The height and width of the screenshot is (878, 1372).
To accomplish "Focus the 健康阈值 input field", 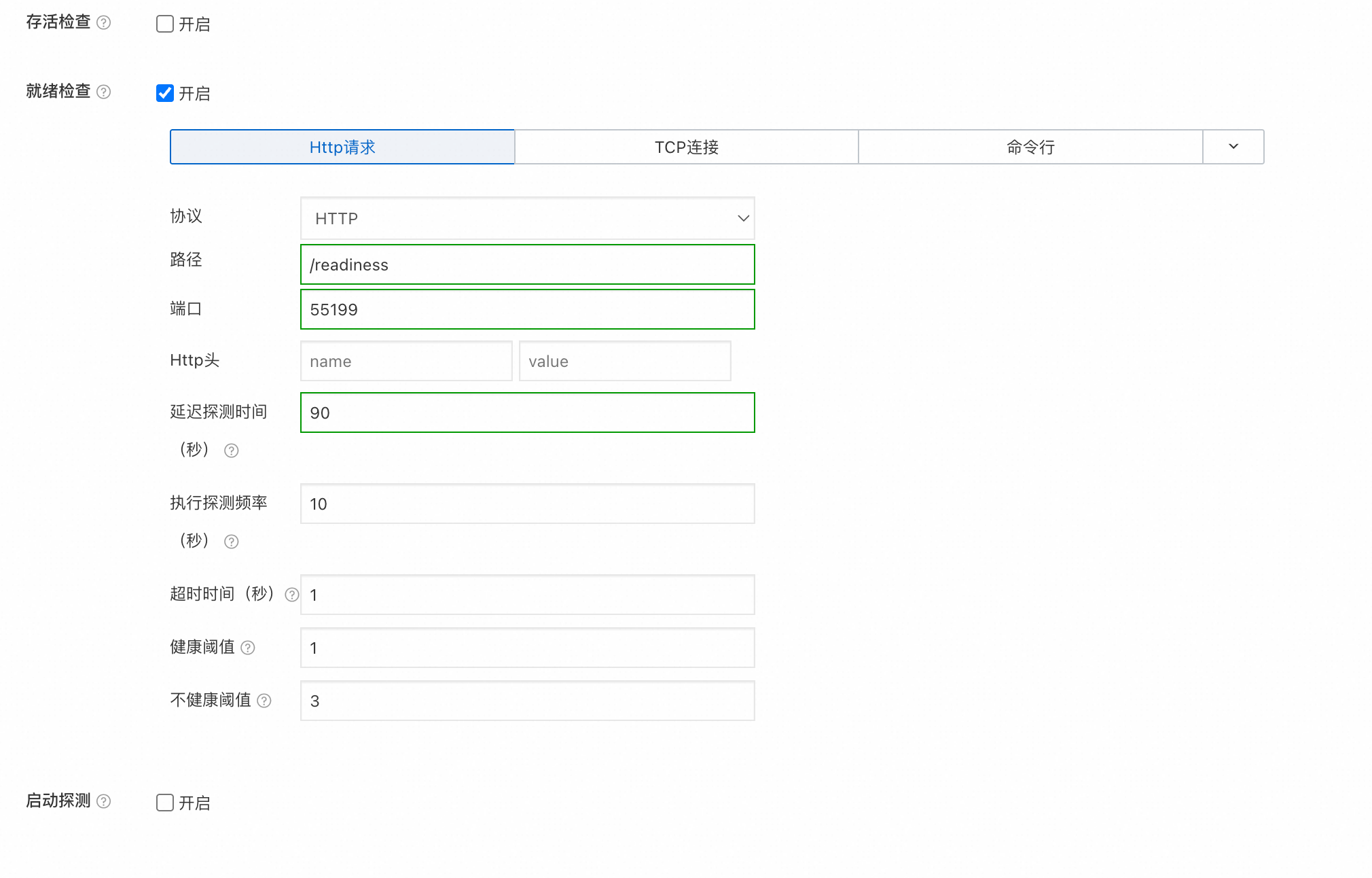I will (528, 648).
